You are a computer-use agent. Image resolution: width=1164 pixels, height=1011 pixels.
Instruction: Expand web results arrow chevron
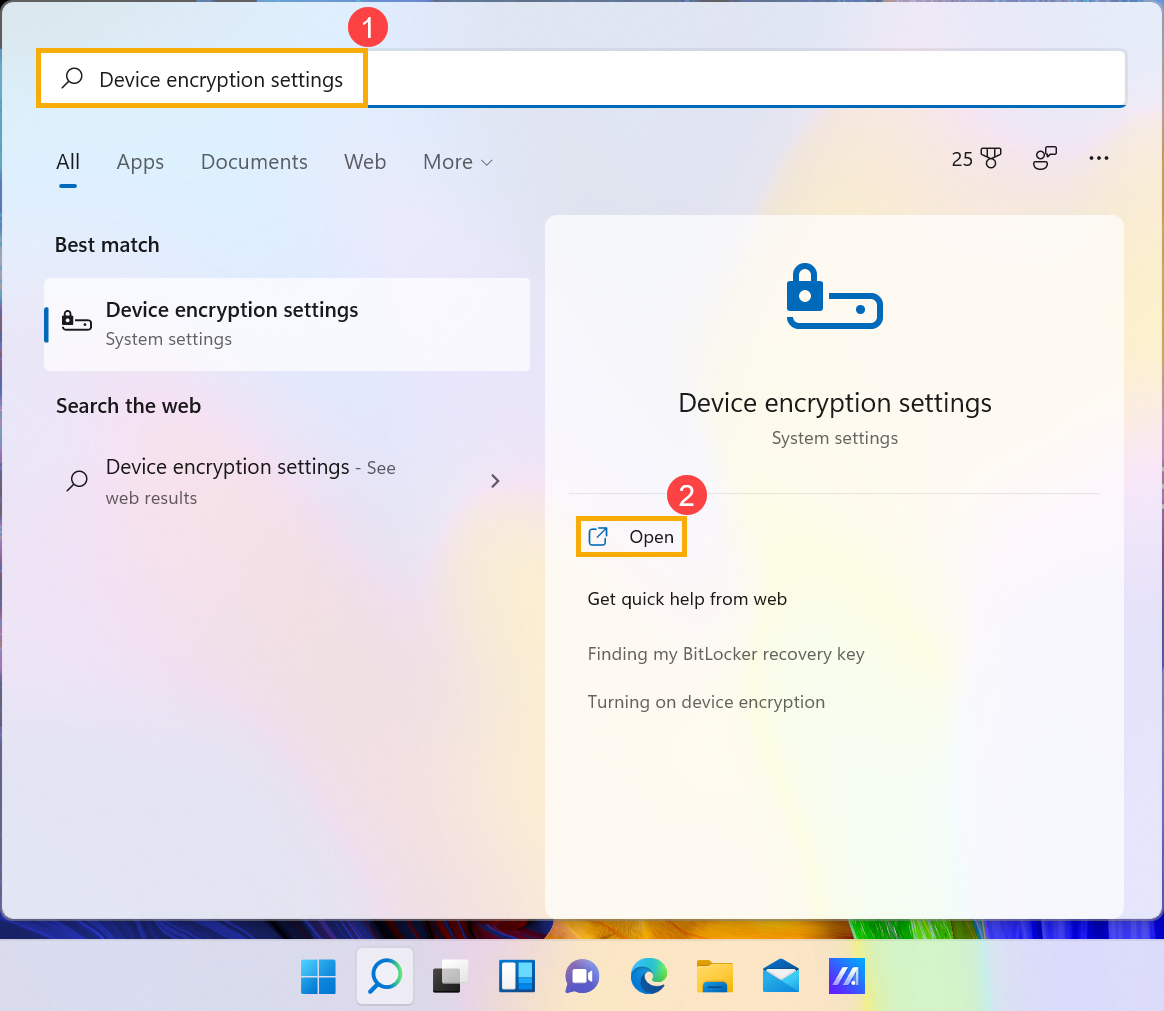click(x=495, y=481)
